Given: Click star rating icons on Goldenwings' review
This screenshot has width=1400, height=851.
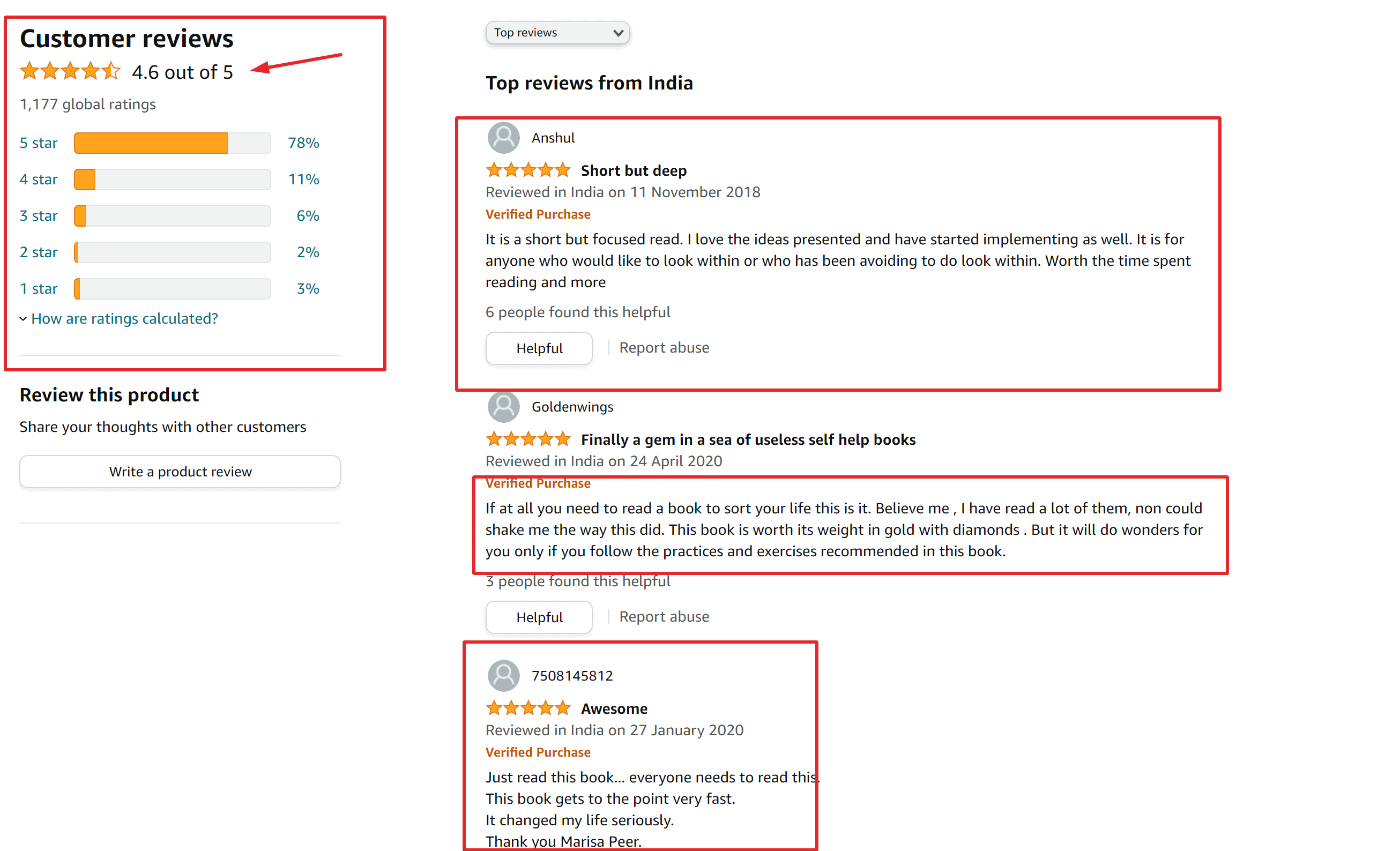Looking at the screenshot, I should (528, 439).
